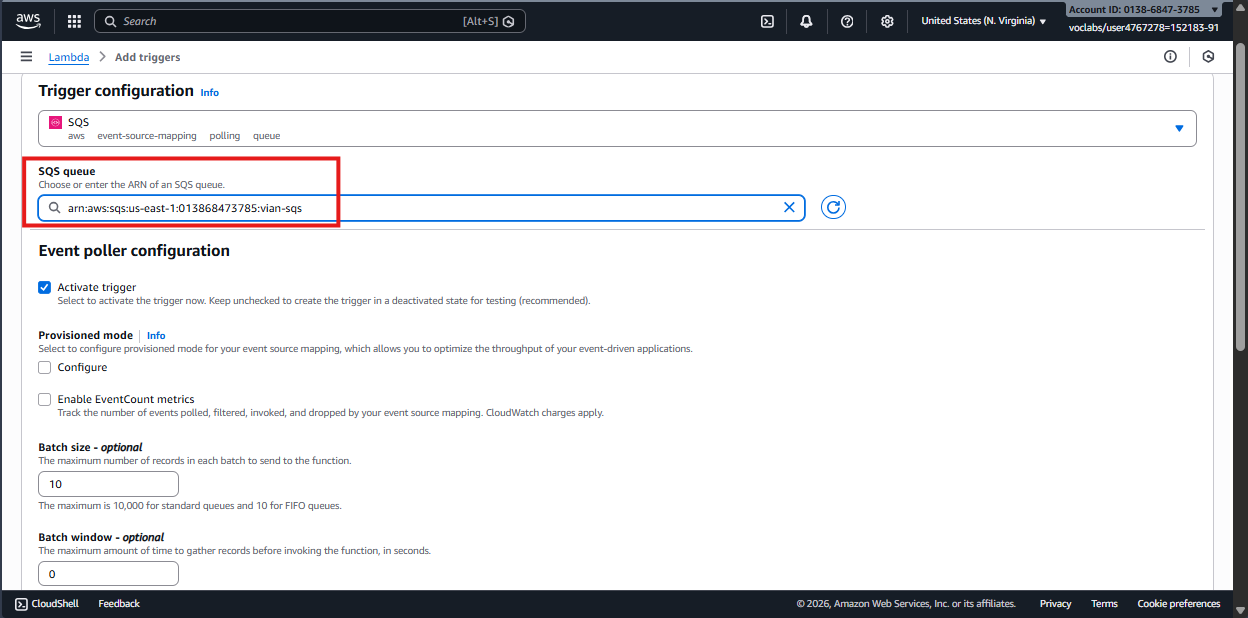Expand the SQS trigger source selector
Viewport: 1248px width, 618px height.
pyautogui.click(x=1178, y=128)
